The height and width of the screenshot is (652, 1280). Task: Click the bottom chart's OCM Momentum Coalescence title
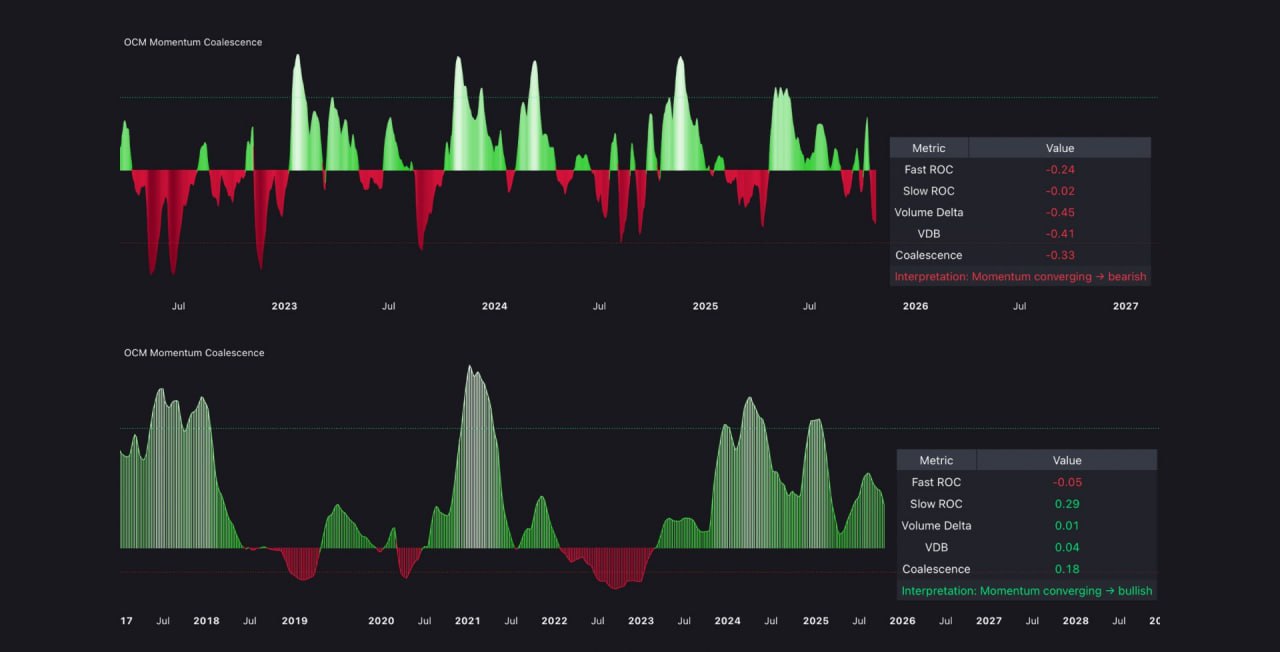[x=194, y=353]
